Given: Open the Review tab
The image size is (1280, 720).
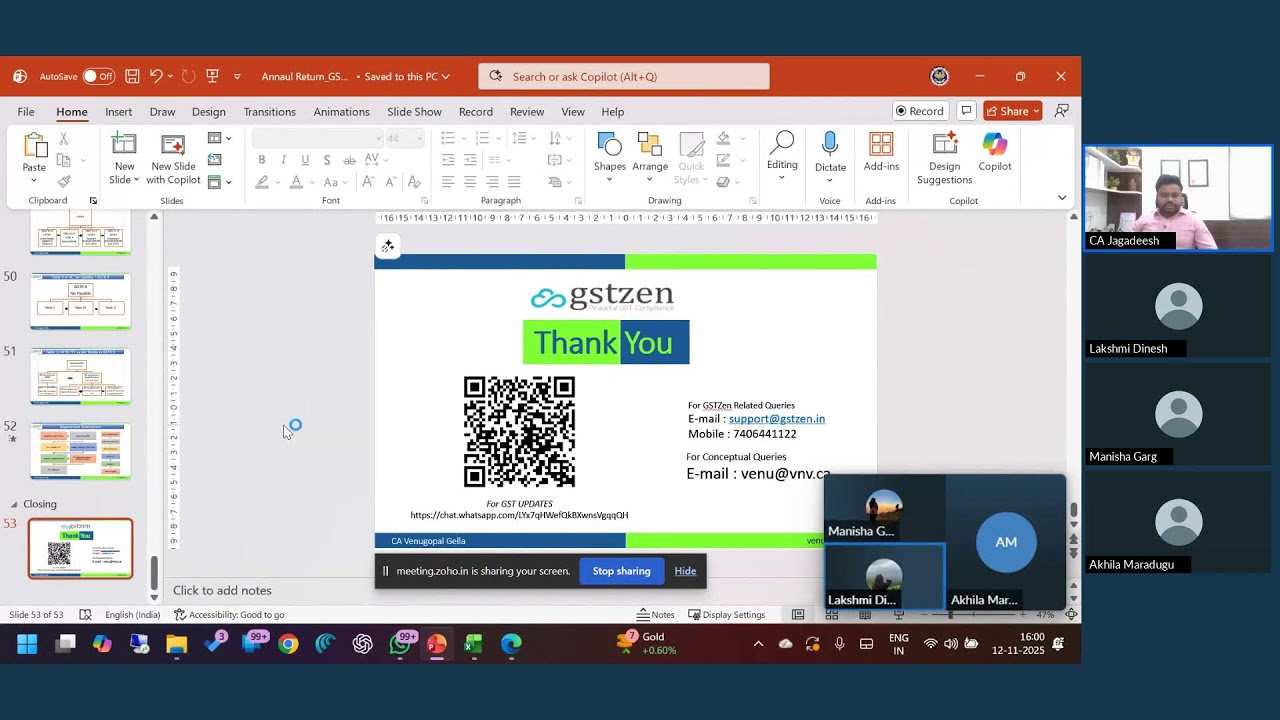Looking at the screenshot, I should click(527, 112).
